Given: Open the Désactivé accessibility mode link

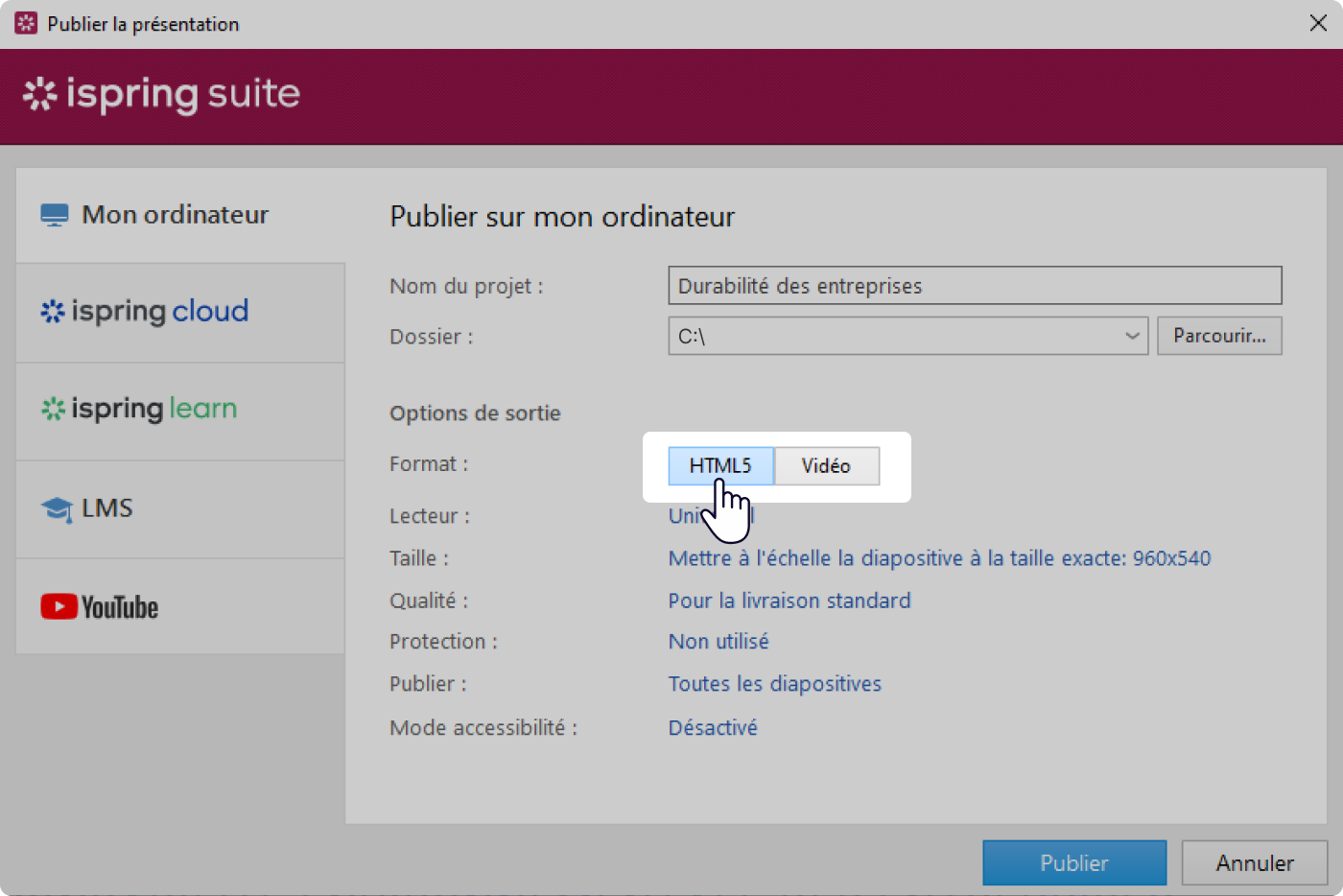Looking at the screenshot, I should 713,728.
